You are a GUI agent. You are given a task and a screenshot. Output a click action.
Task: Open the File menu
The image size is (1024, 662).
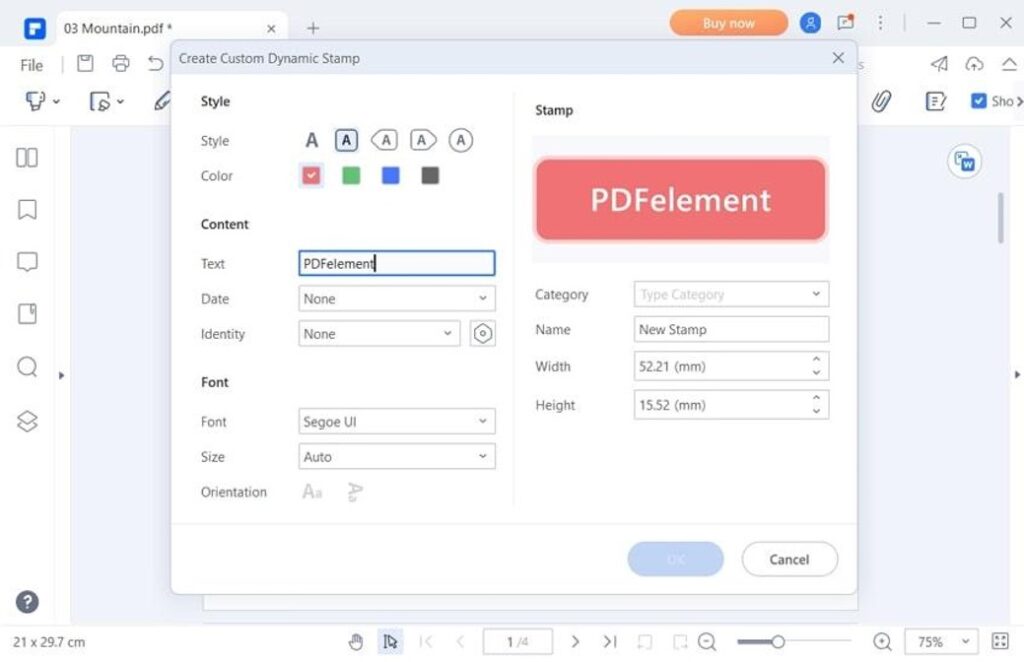[x=32, y=65]
